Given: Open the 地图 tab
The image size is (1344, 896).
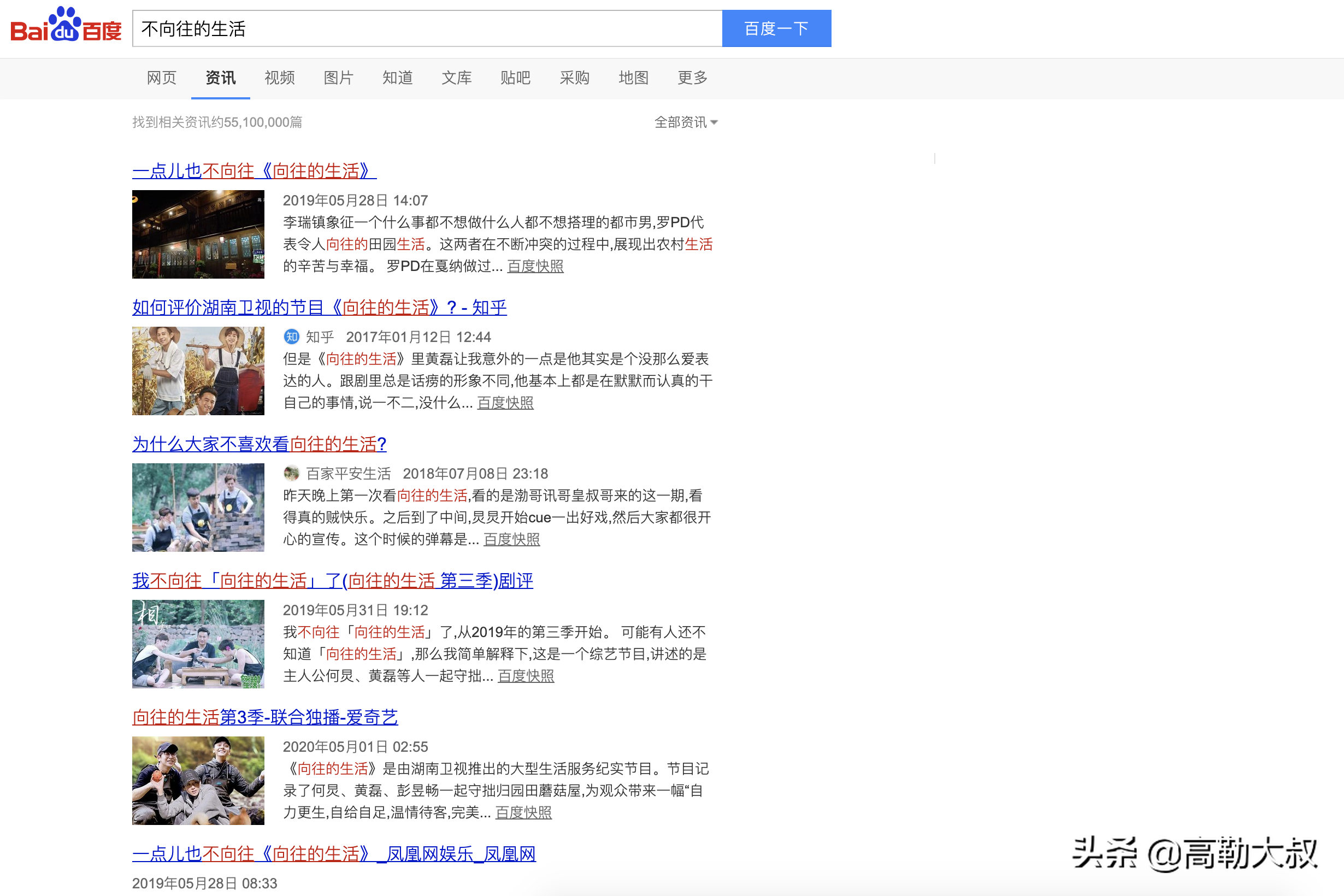Looking at the screenshot, I should click(634, 78).
